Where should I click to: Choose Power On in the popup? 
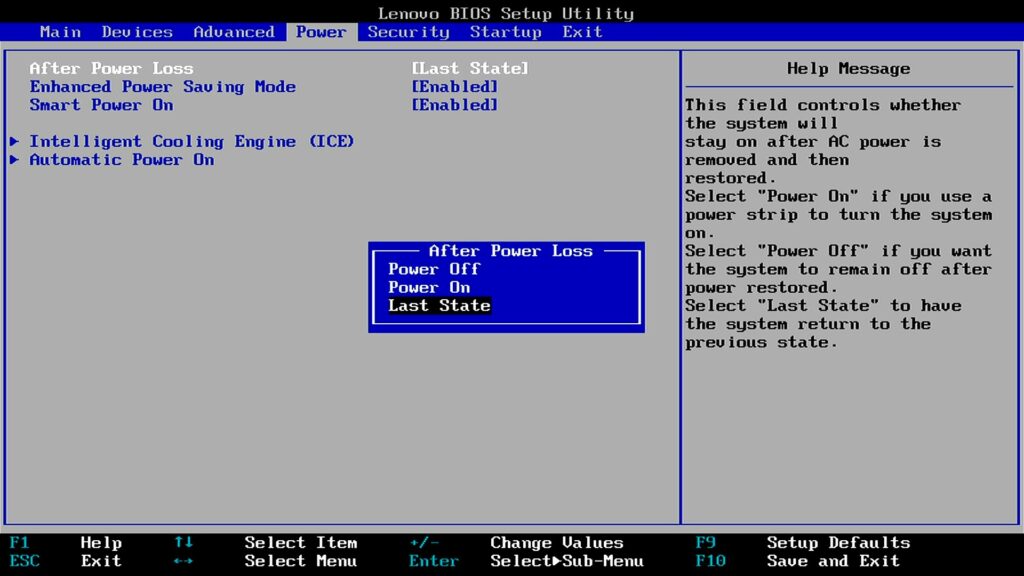pos(429,287)
